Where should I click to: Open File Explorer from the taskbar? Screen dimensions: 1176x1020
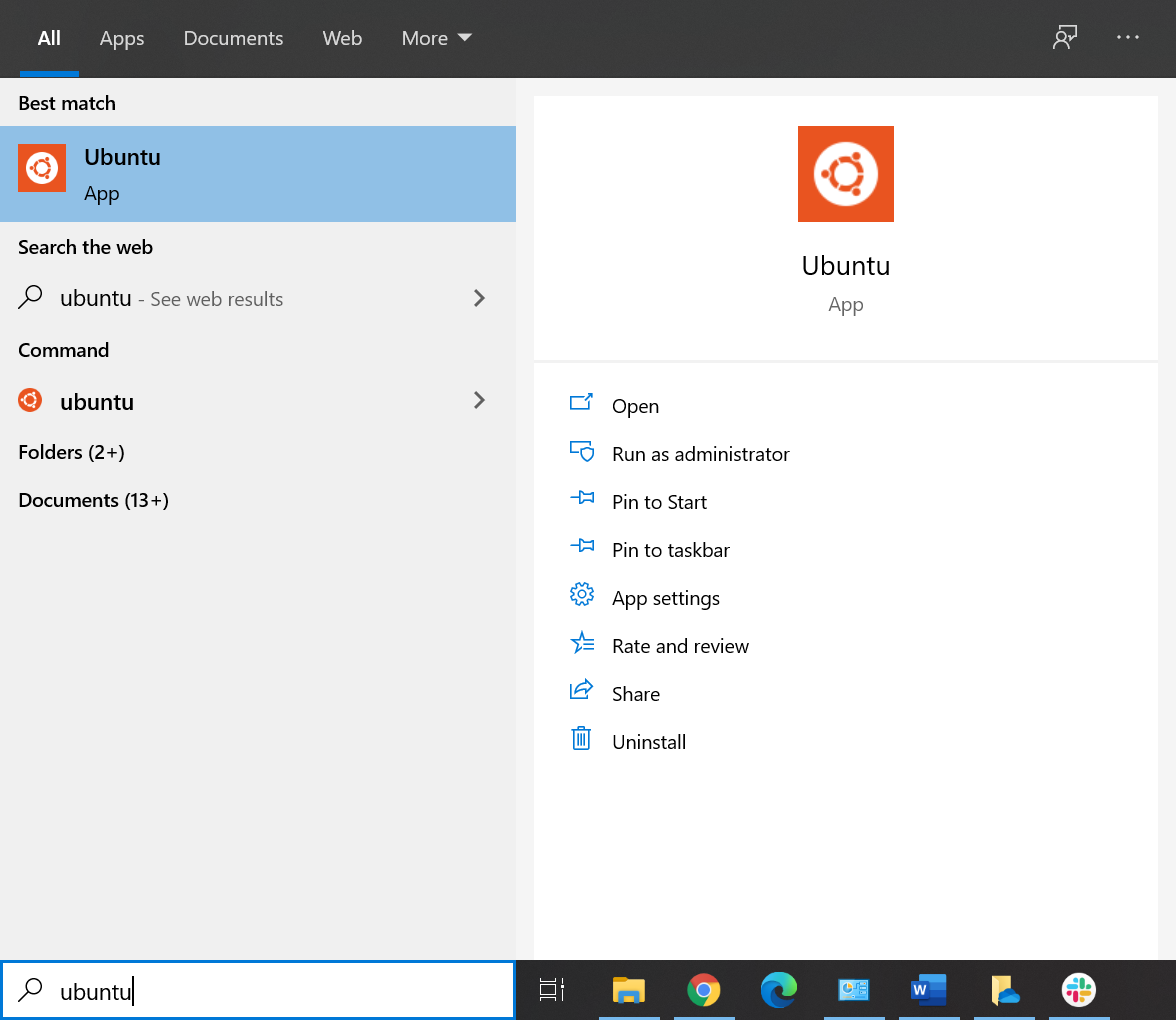(x=629, y=991)
